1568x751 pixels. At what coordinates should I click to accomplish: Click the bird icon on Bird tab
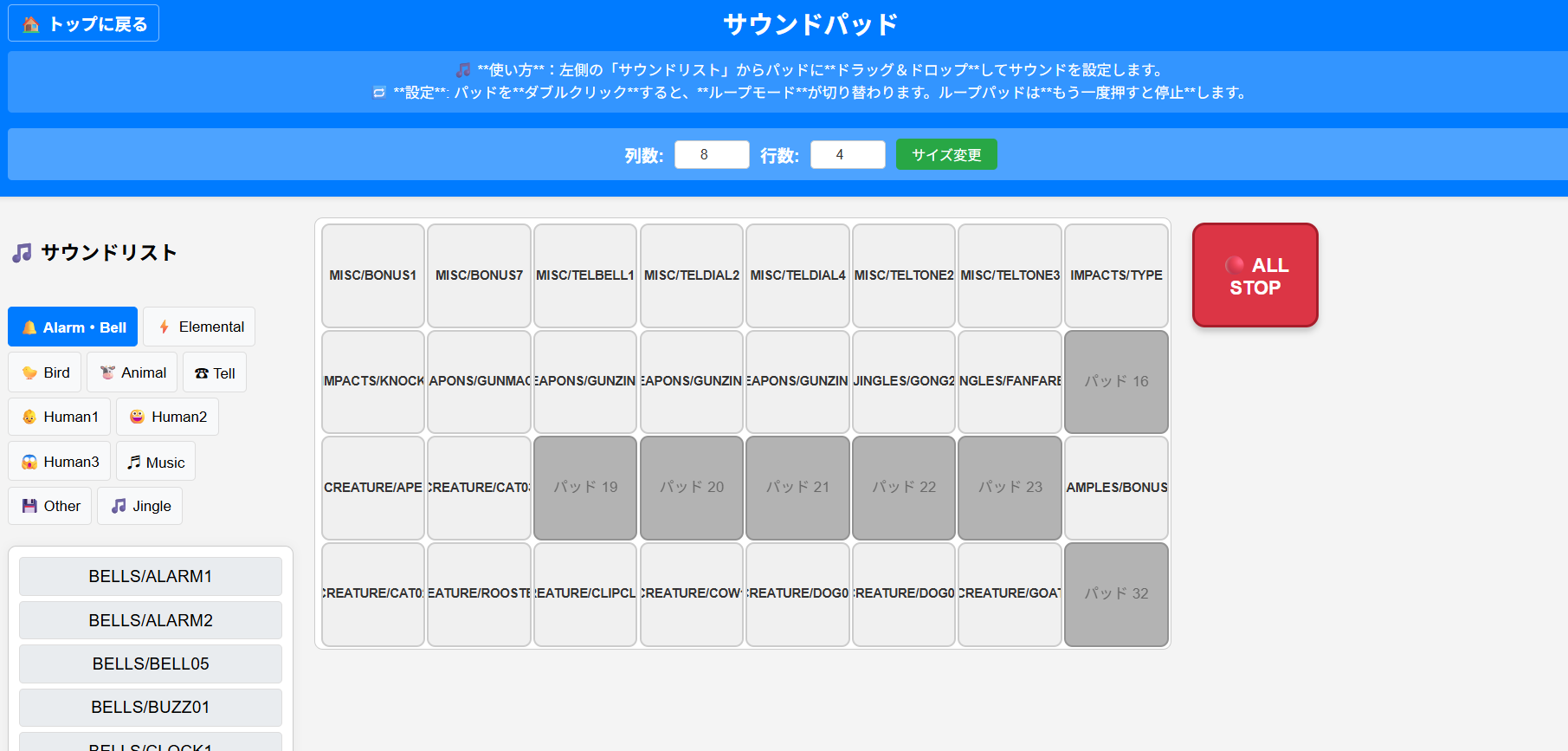point(29,372)
